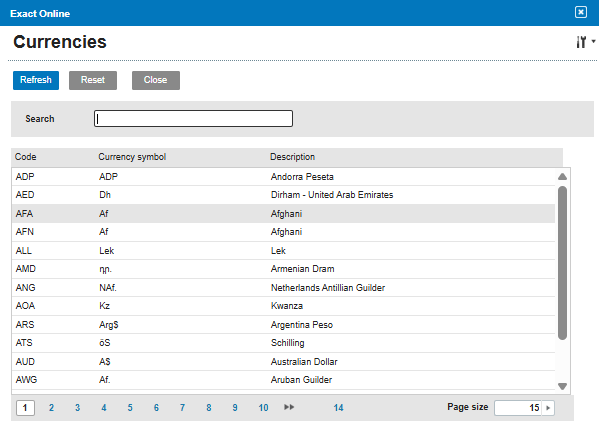Click the scrollbar down arrow
Viewport: 599px width, 424px height.
point(562,386)
